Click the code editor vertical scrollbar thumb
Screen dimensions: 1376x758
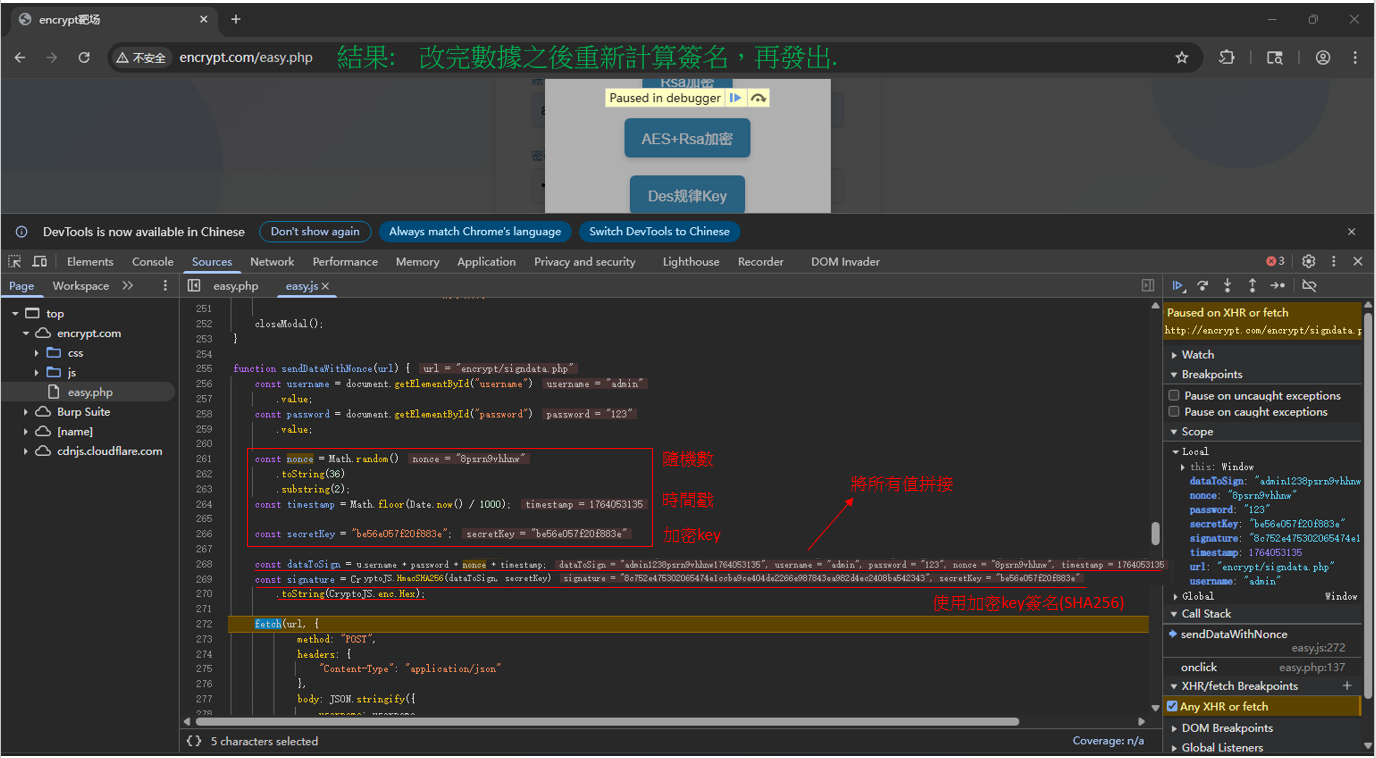click(x=1155, y=533)
